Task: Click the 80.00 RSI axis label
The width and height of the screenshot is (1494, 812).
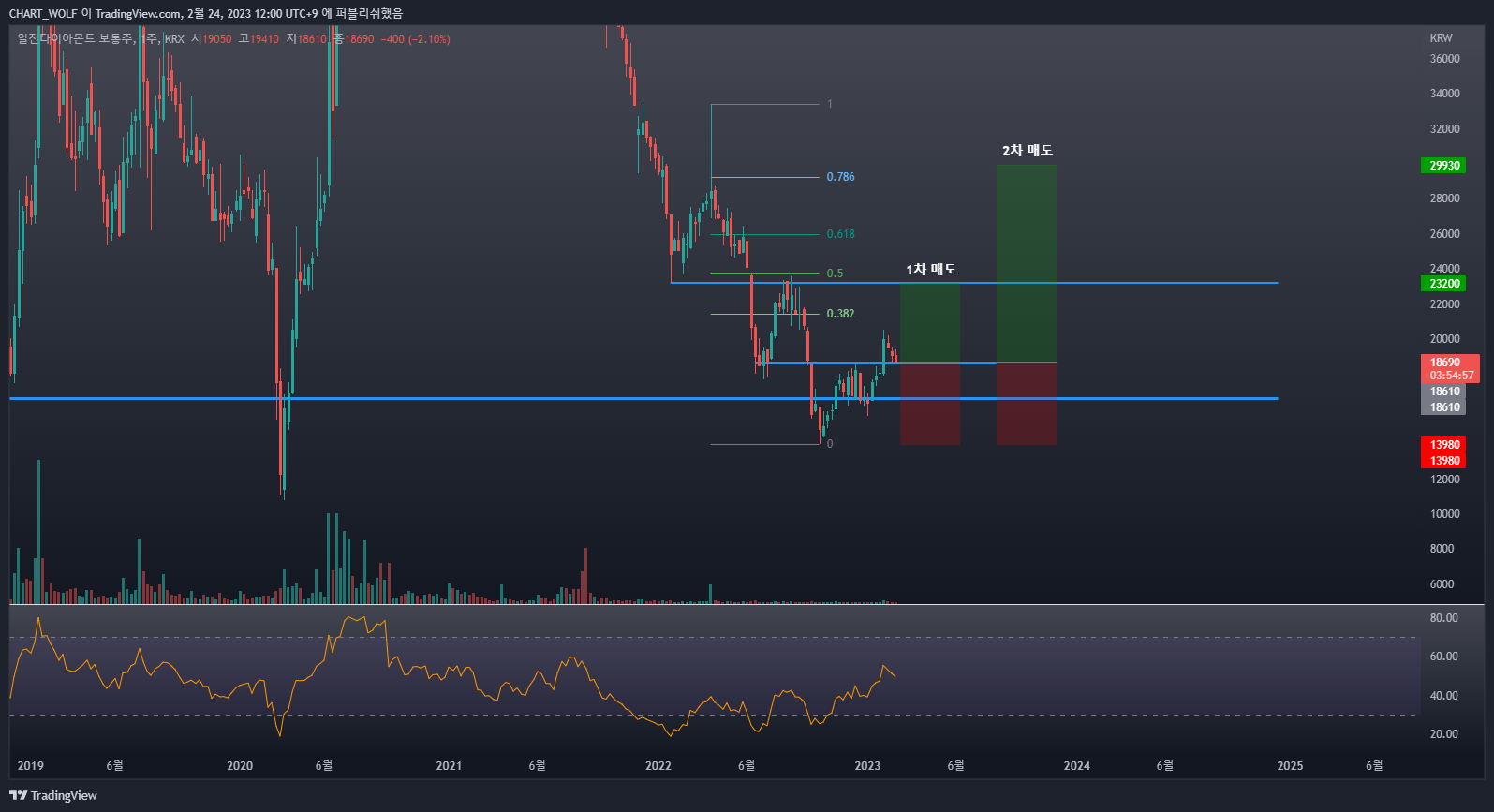Action: click(1443, 618)
